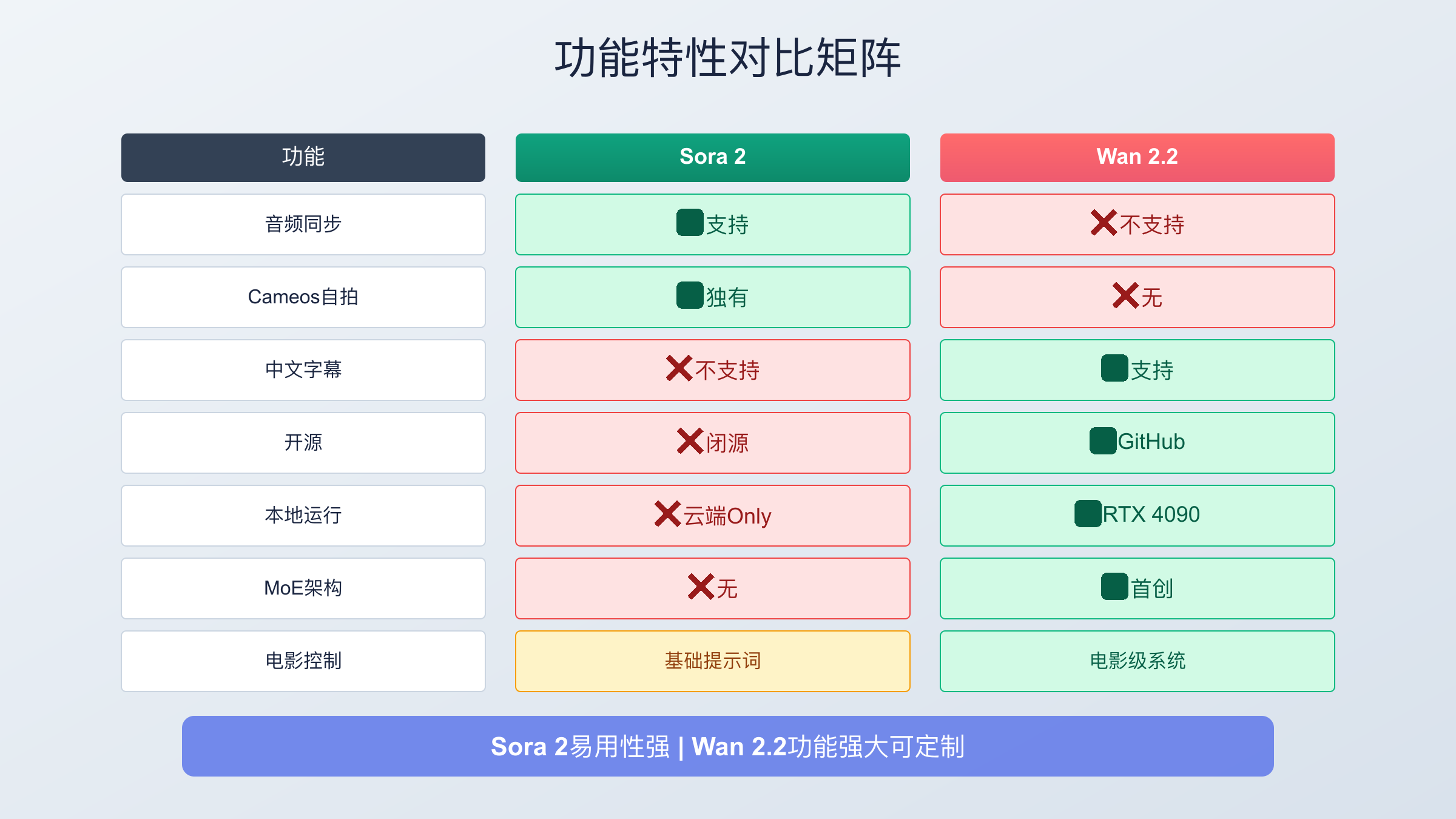Click the yellow 基础提示词 cell
Image resolution: width=1456 pixels, height=819 pixels.
[x=712, y=661]
